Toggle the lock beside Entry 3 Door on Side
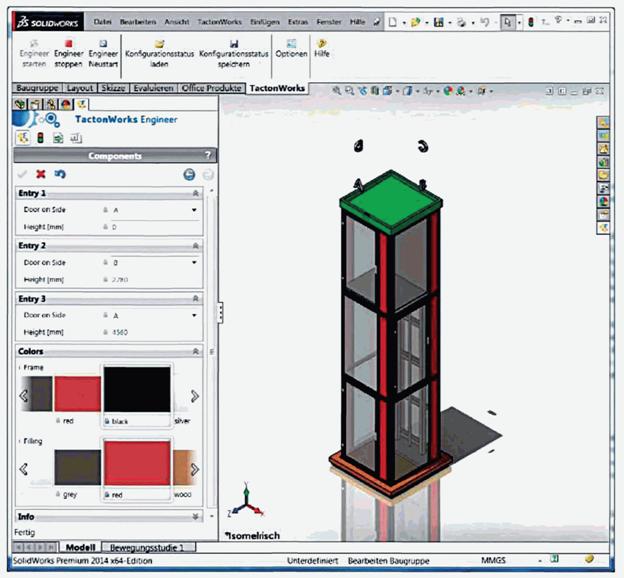 [x=105, y=315]
